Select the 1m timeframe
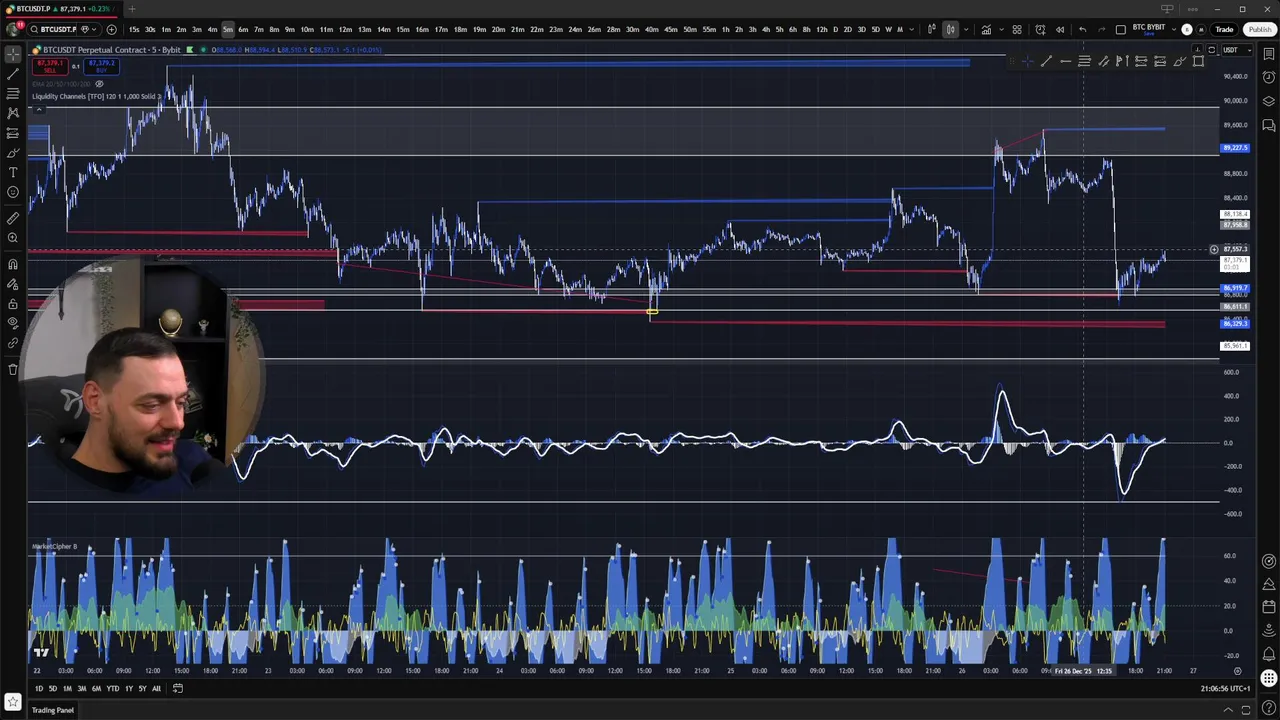The height and width of the screenshot is (720, 1280). (166, 29)
